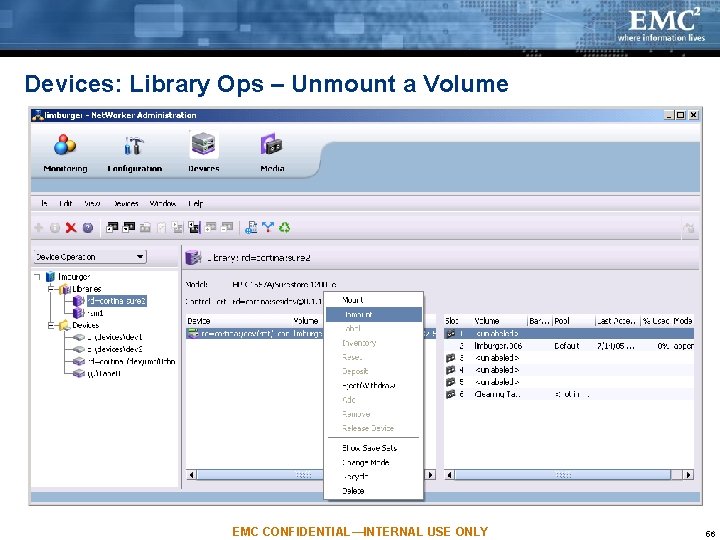This screenshot has height=540, width=720.
Task: Open the Help menu
Action: click(195, 203)
